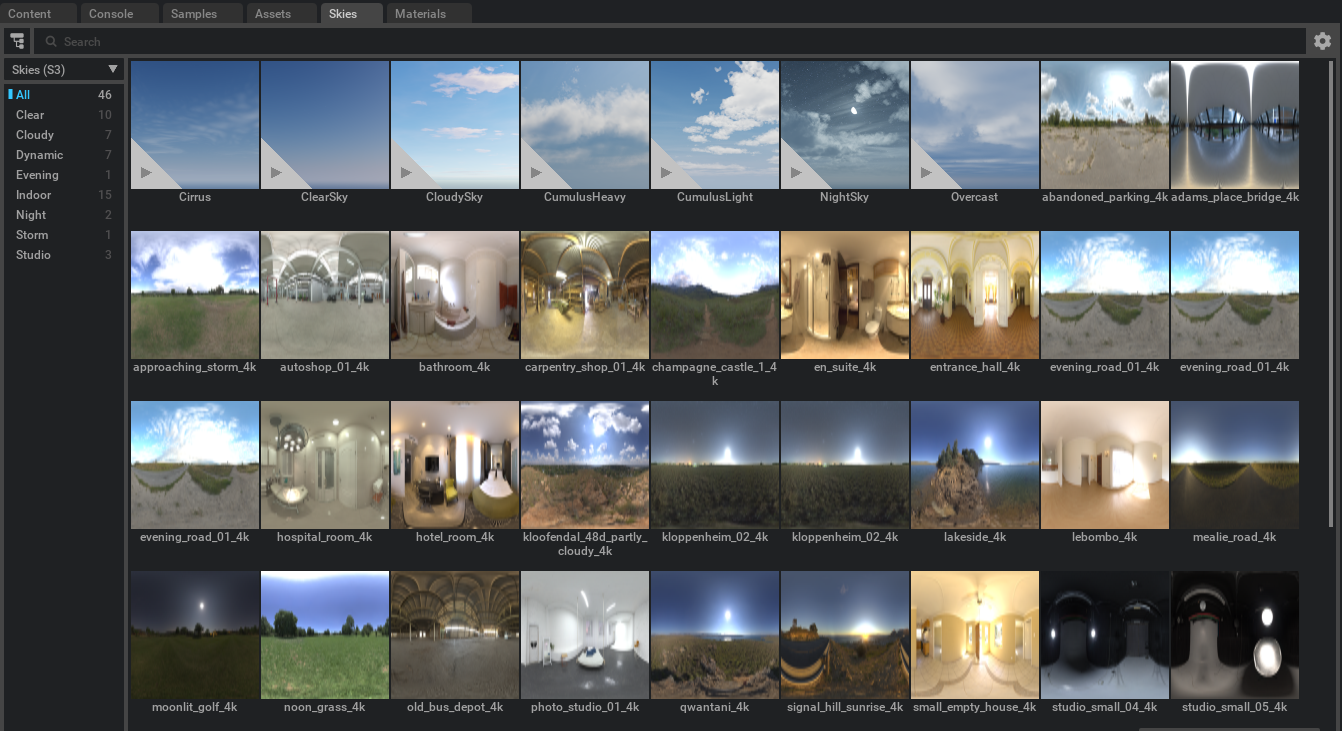Choose the photo_studio_01_4k thumbnail
Viewport: 1342px width, 731px height.
[x=585, y=635]
